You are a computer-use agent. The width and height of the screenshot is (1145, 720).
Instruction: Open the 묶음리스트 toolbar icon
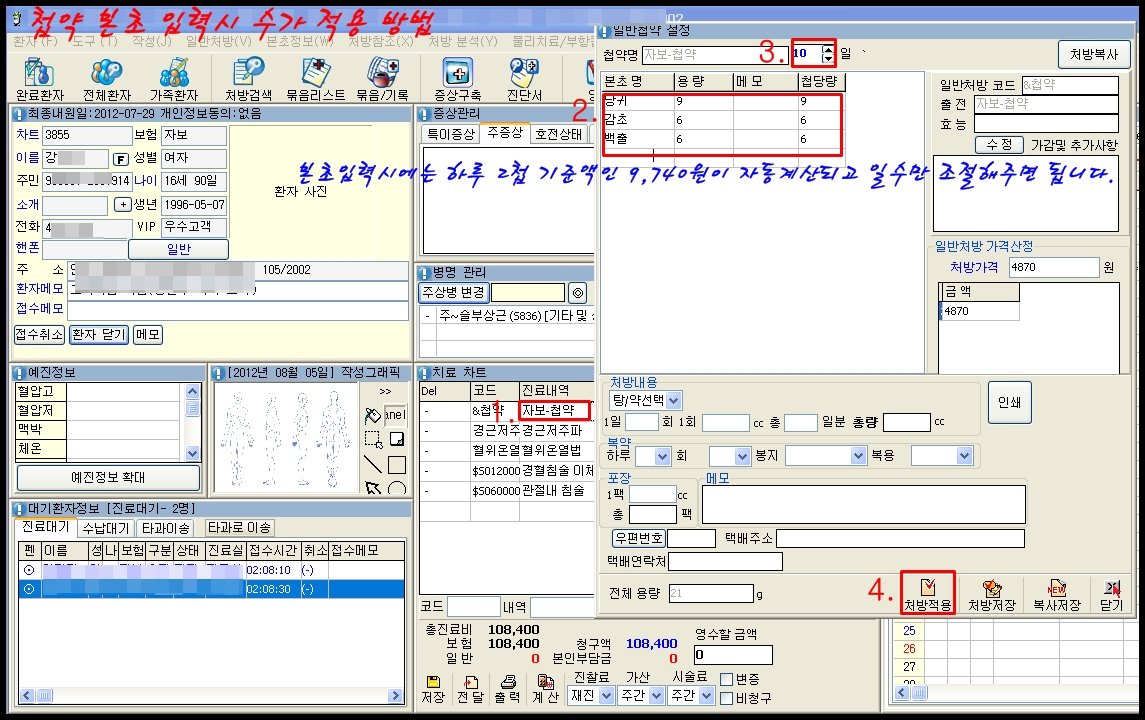point(315,77)
